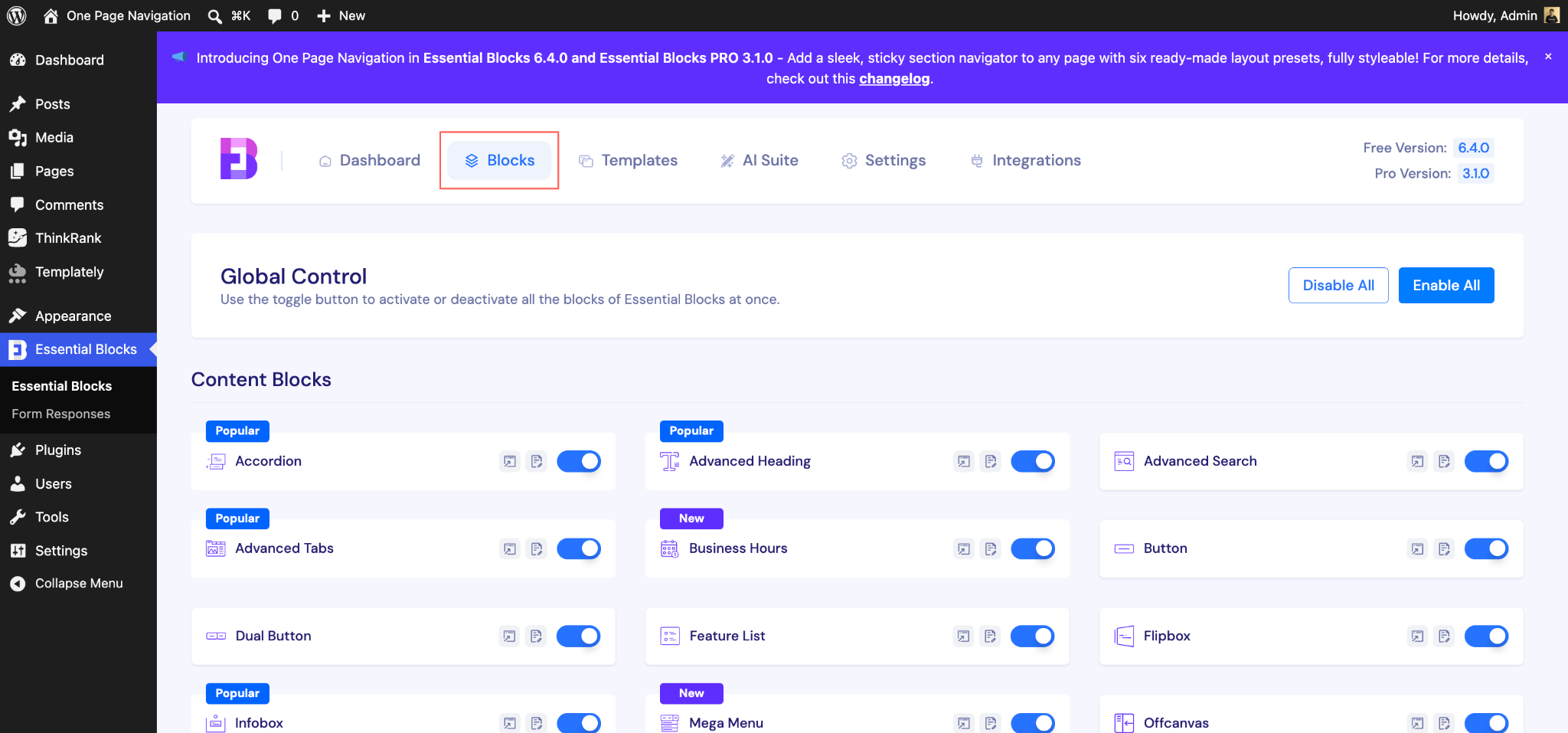
Task: Open the Dashboard tab in Essential Blocks
Action: click(370, 160)
